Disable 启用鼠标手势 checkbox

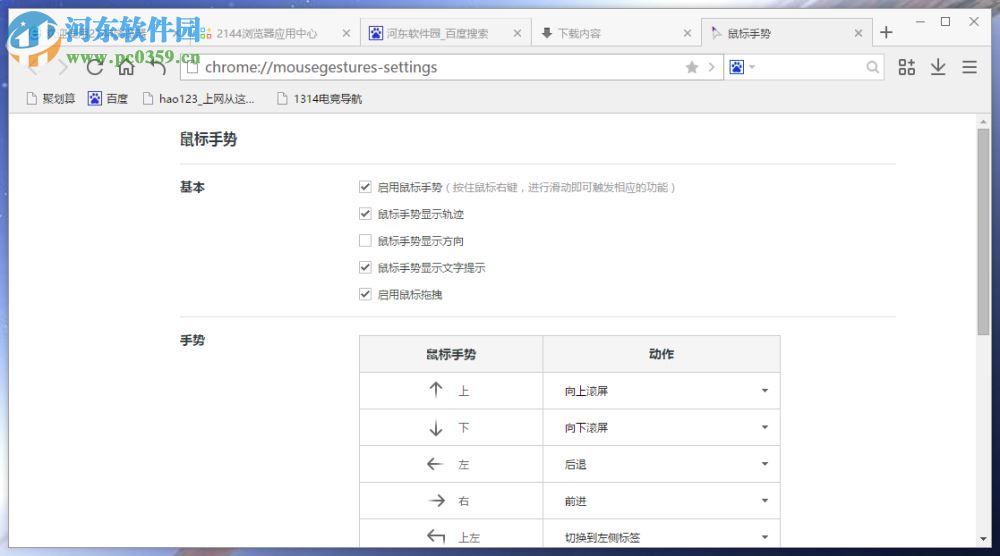(x=365, y=187)
